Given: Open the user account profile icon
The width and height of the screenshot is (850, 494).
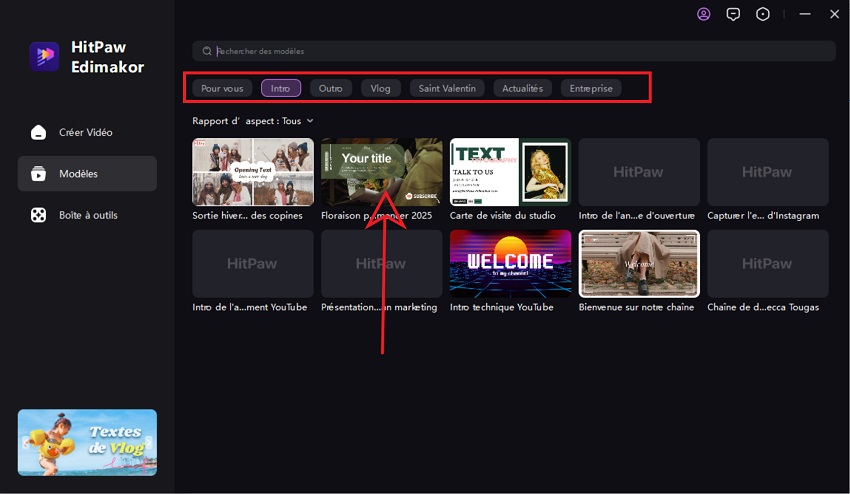Looking at the screenshot, I should tap(704, 14).
